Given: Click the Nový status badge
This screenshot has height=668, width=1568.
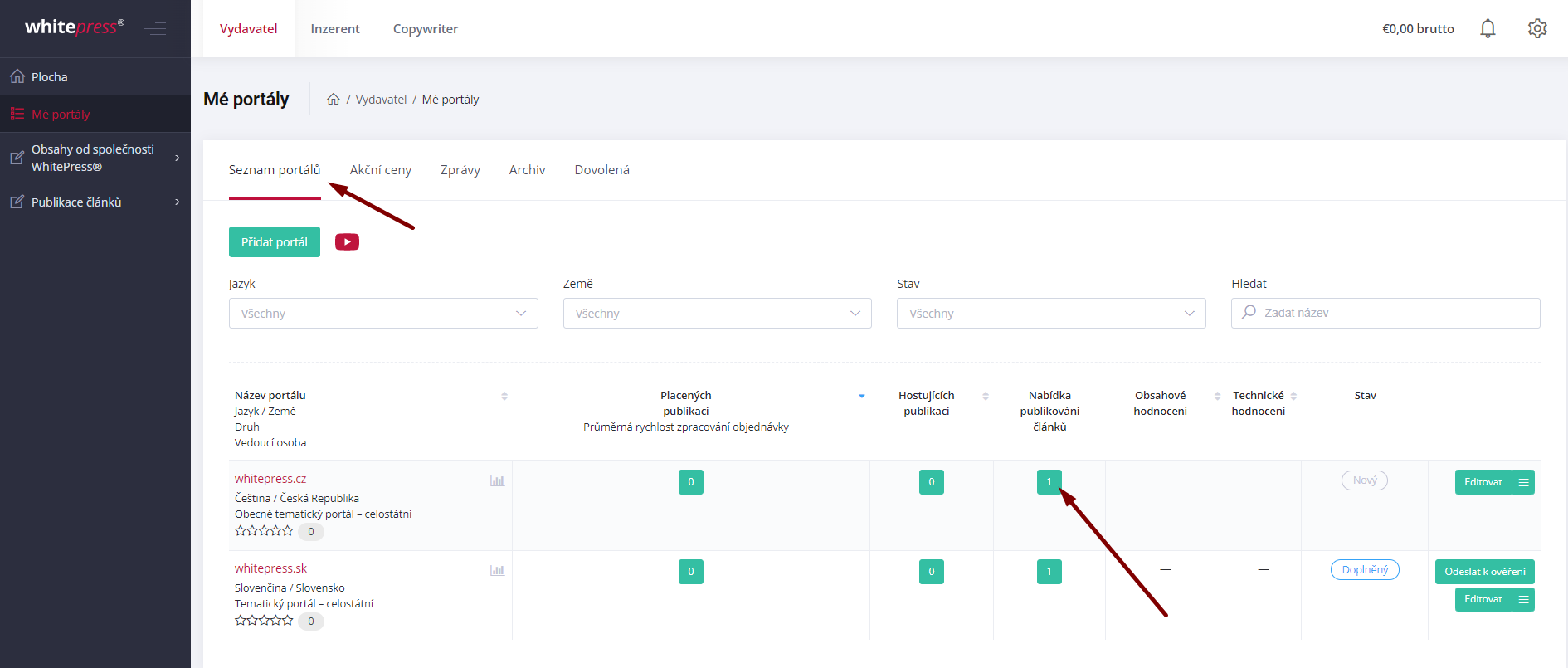Looking at the screenshot, I should tap(1365, 480).
